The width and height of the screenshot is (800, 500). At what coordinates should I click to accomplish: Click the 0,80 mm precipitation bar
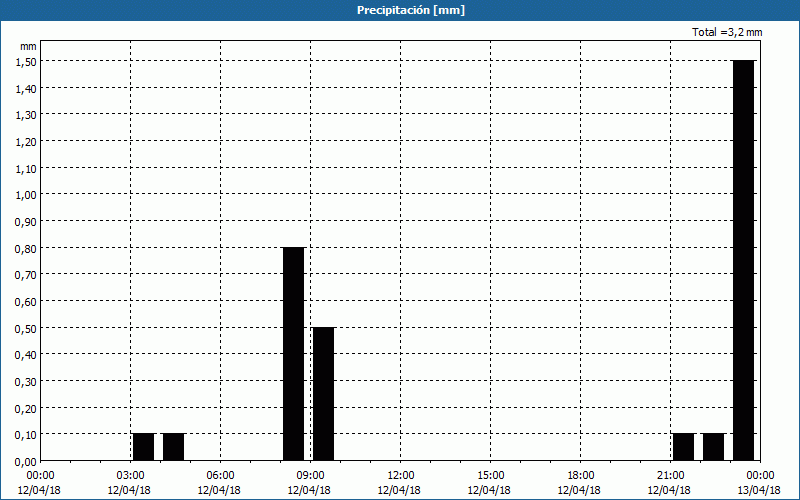coord(293,354)
